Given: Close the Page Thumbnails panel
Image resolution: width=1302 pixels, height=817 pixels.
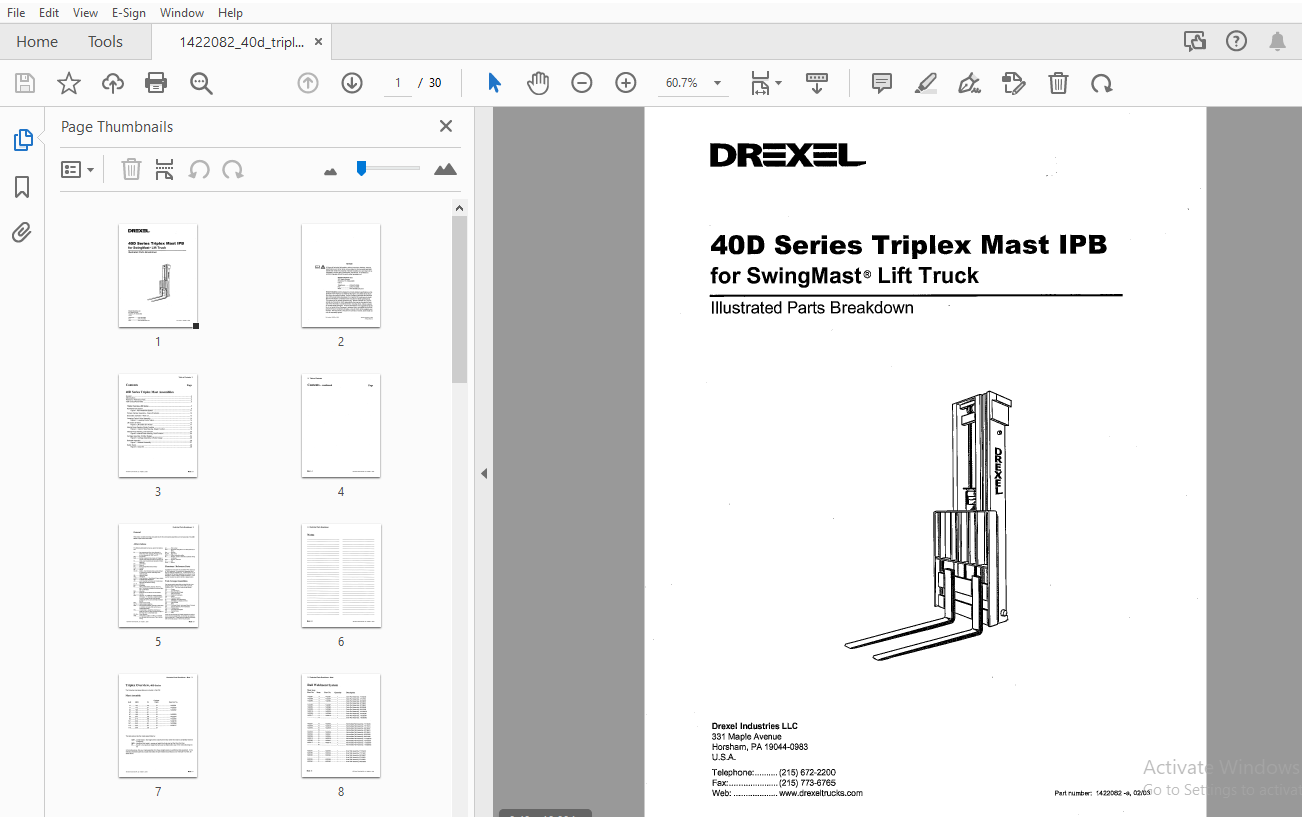Looking at the screenshot, I should 446,126.
